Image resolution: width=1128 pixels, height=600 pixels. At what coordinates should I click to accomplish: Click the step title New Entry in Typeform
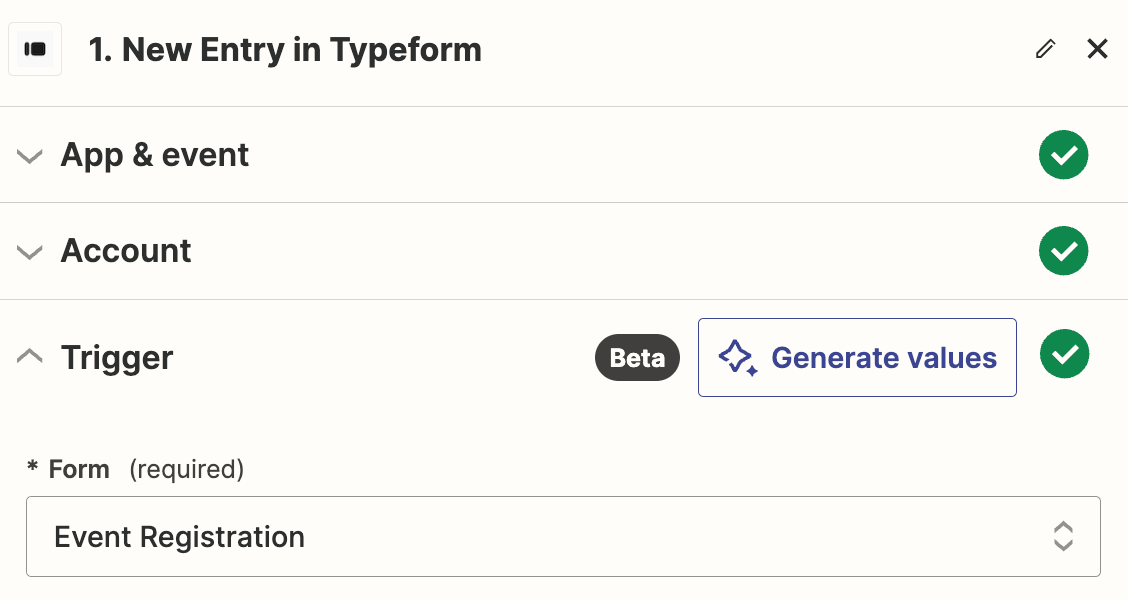285,49
